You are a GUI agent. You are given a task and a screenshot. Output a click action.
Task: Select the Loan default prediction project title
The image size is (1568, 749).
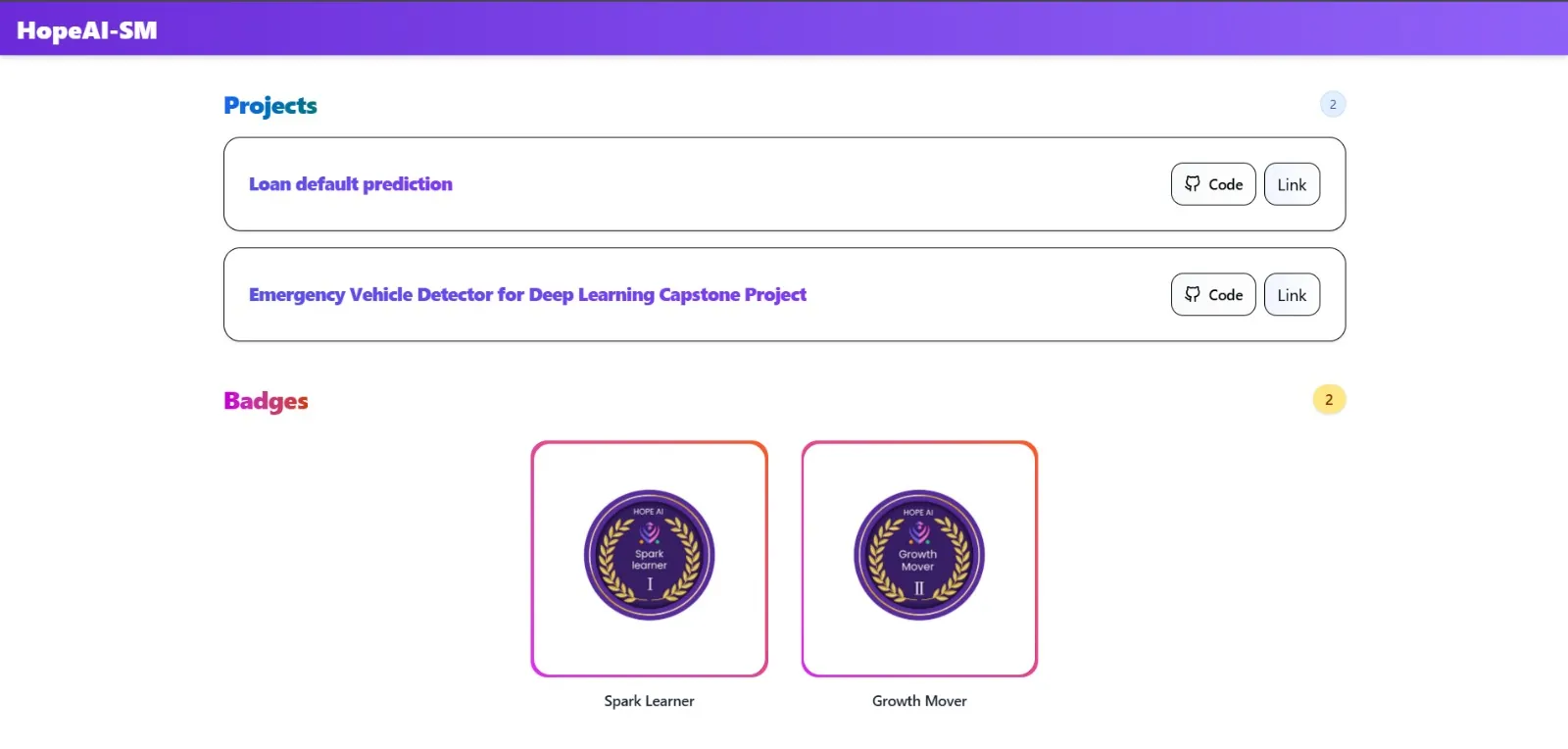(x=351, y=184)
